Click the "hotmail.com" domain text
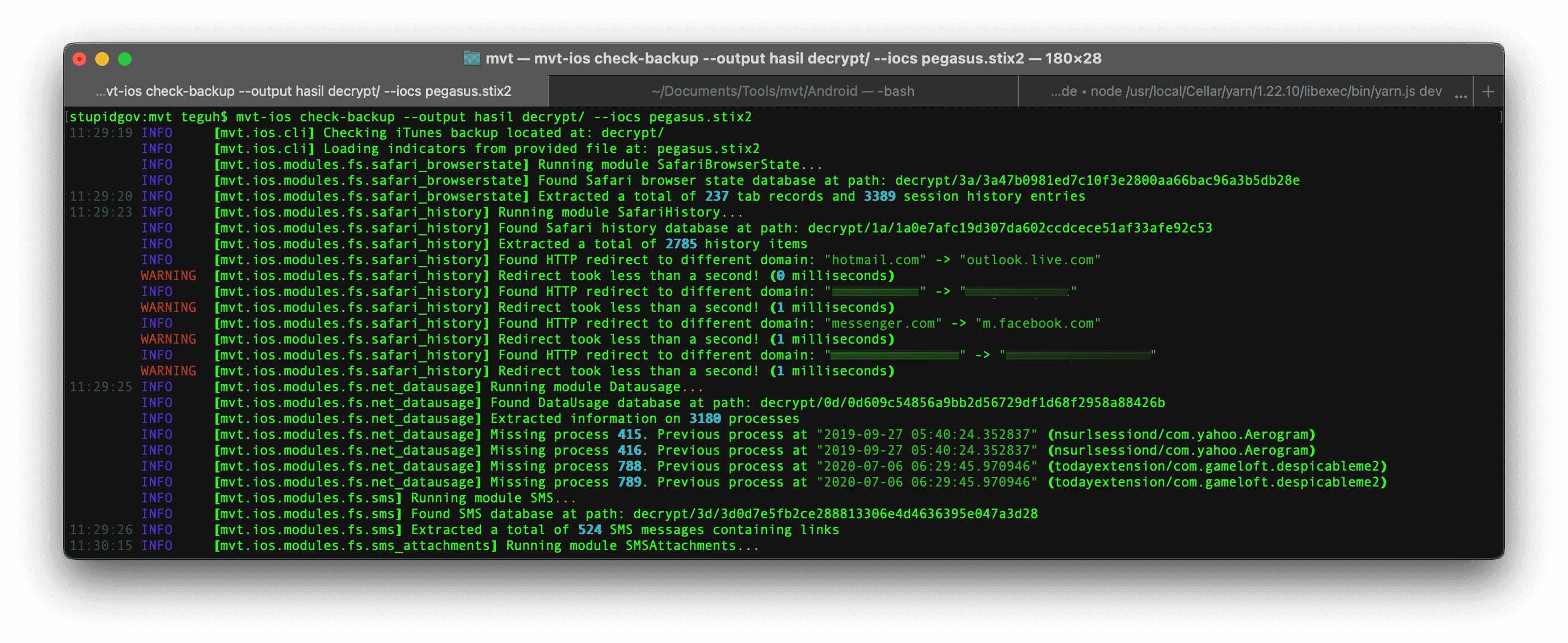Viewport: 1568px width, 643px height. tap(875, 260)
